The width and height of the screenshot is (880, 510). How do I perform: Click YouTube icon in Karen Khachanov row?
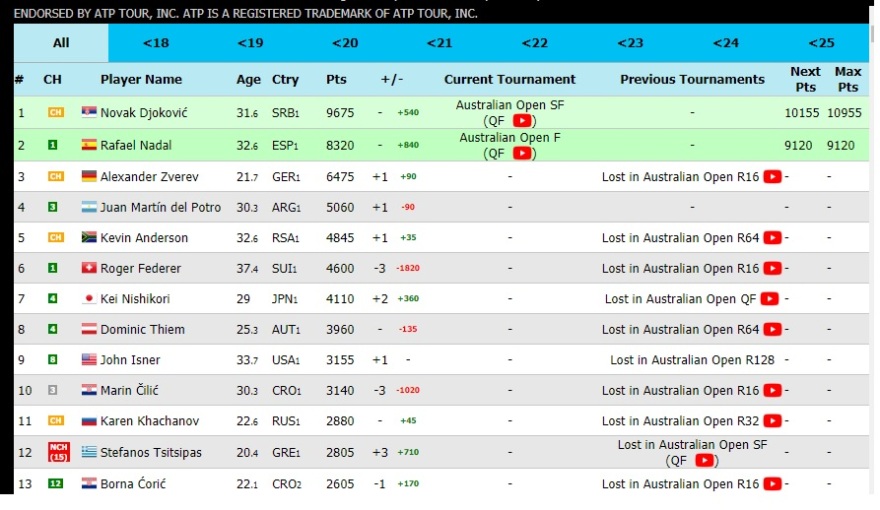point(772,421)
